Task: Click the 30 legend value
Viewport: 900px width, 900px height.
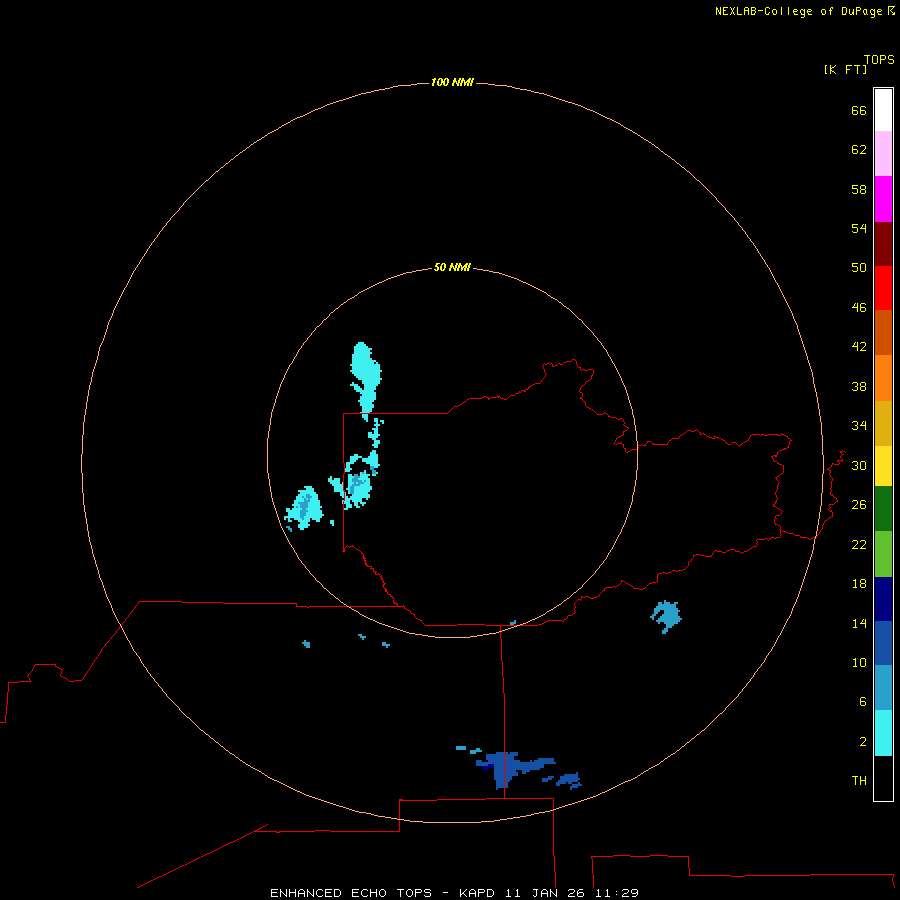Action: [859, 465]
